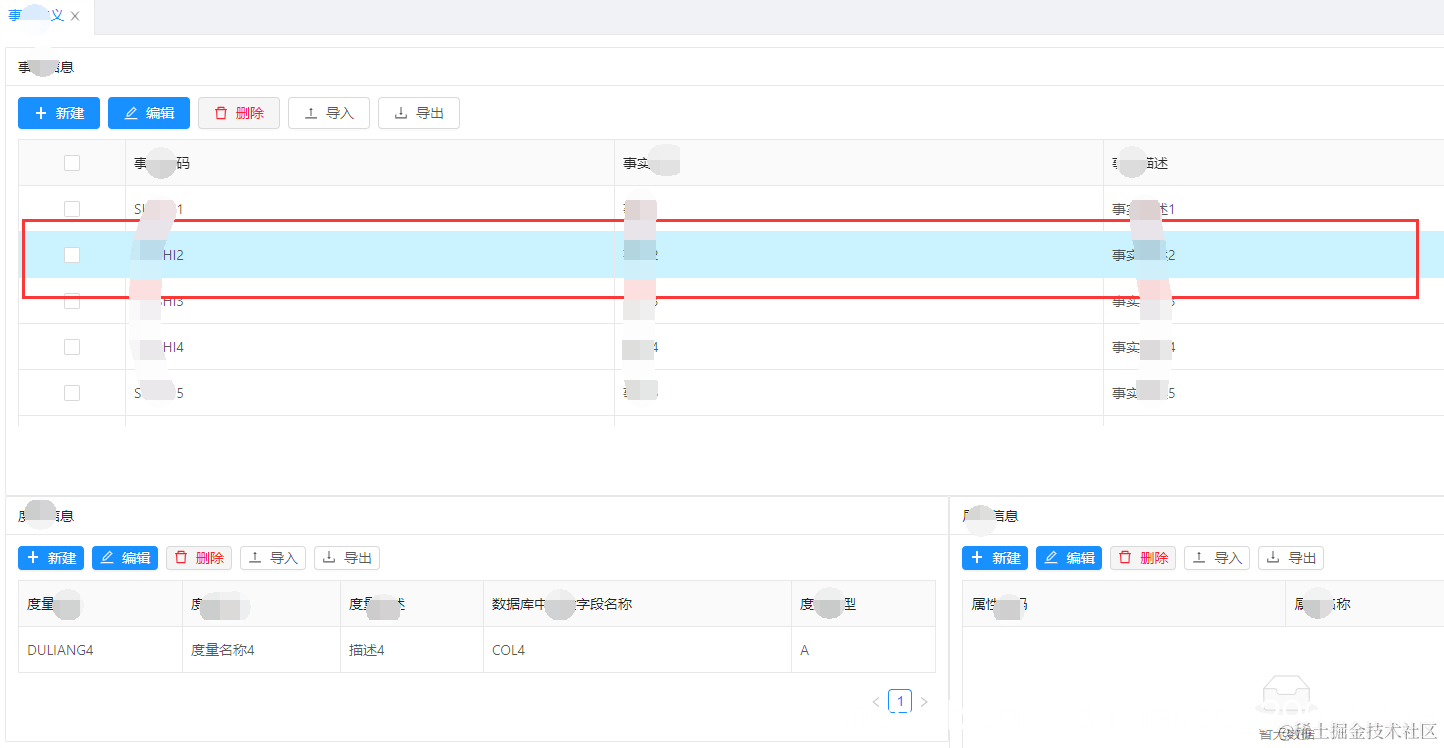The width and height of the screenshot is (1444, 748).
Task: Click the 描述4 cell
Action: pos(412,650)
